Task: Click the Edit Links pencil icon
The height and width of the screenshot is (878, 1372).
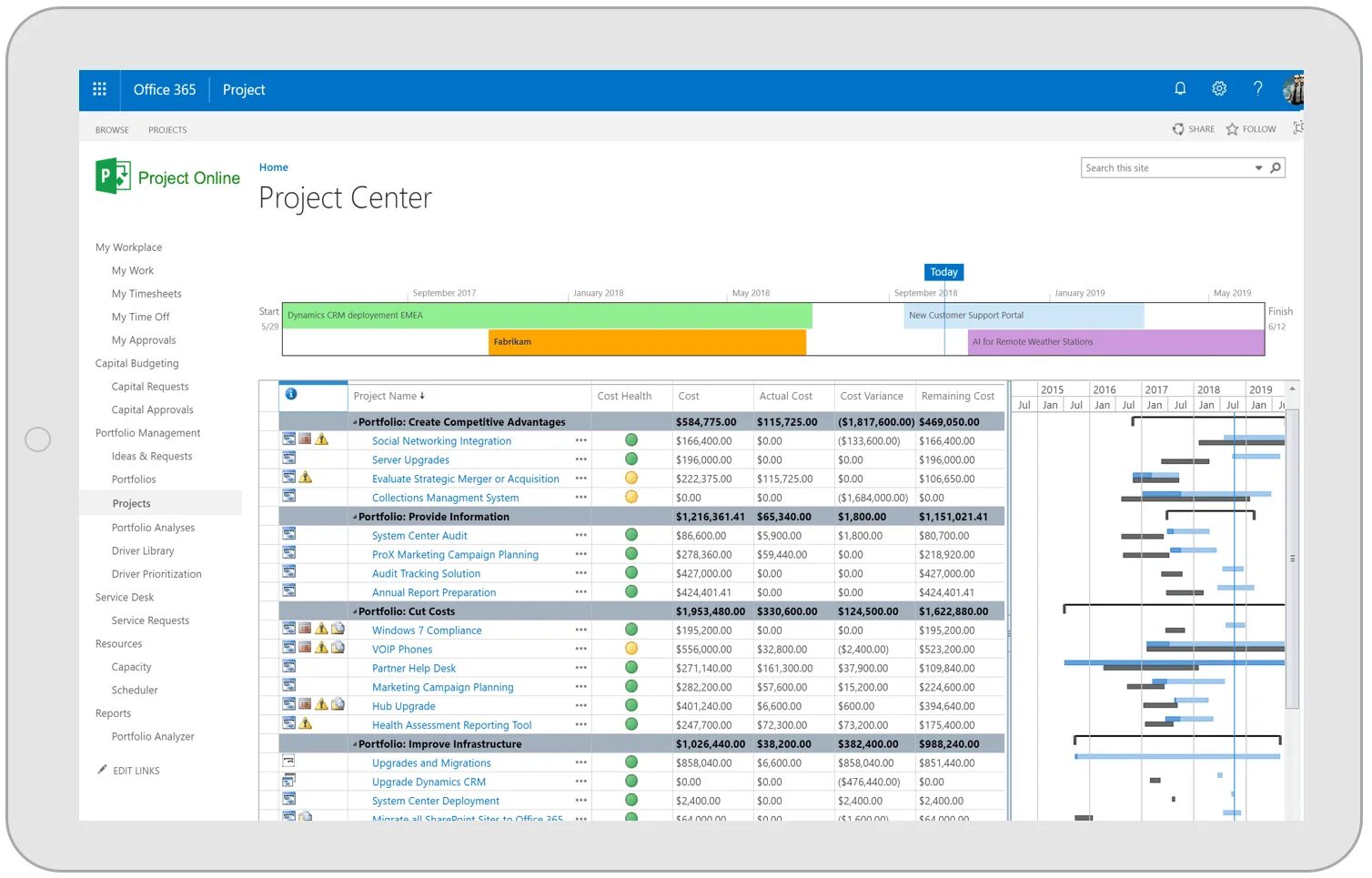Action: click(x=102, y=770)
